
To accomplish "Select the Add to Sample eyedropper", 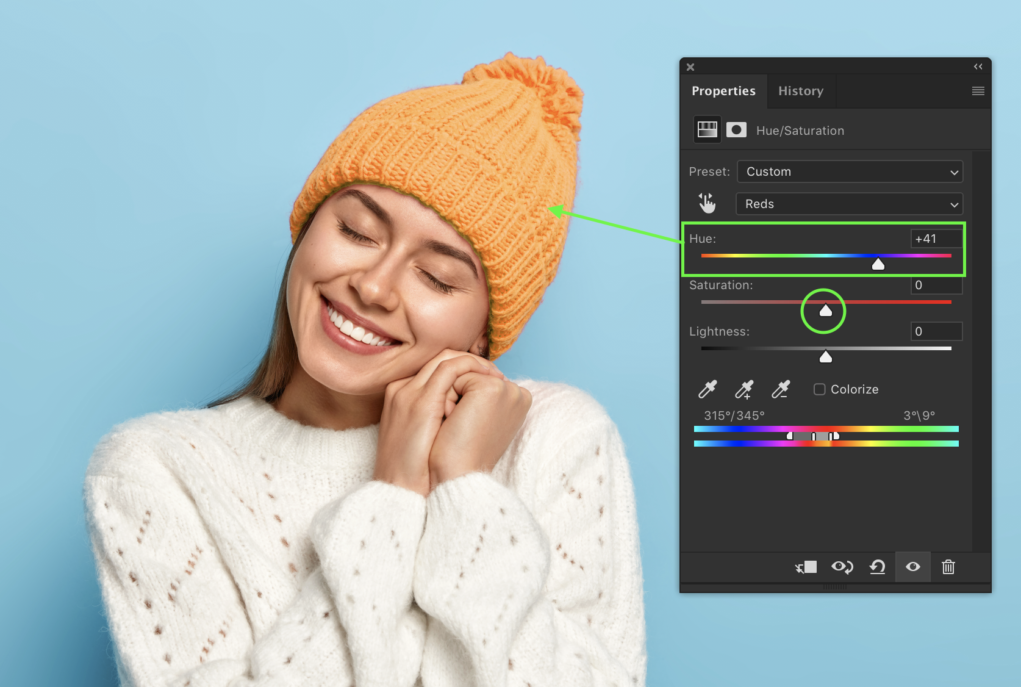I will click(745, 389).
